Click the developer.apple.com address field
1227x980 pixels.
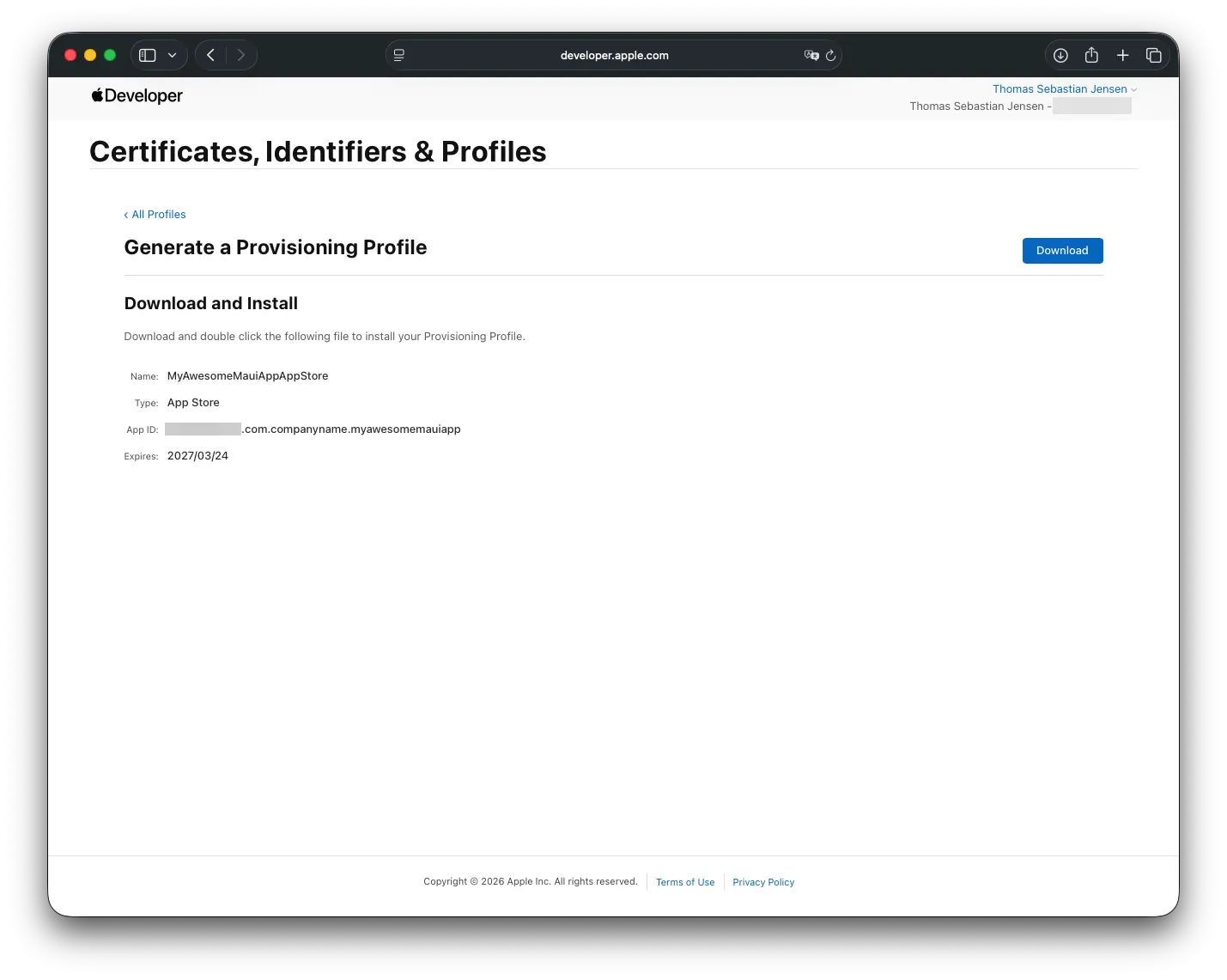(614, 55)
